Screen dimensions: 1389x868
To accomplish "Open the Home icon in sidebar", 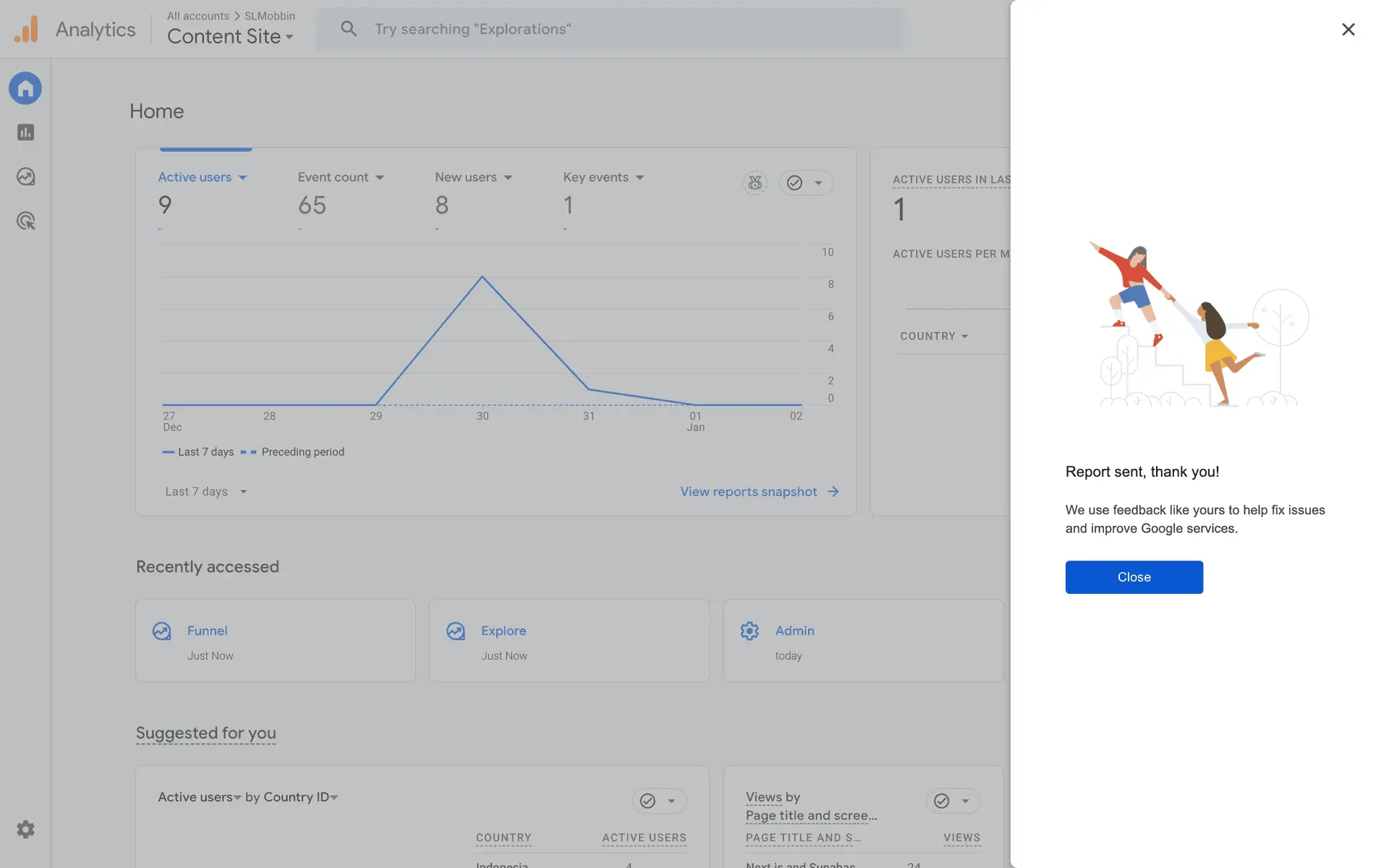I will (x=25, y=88).
